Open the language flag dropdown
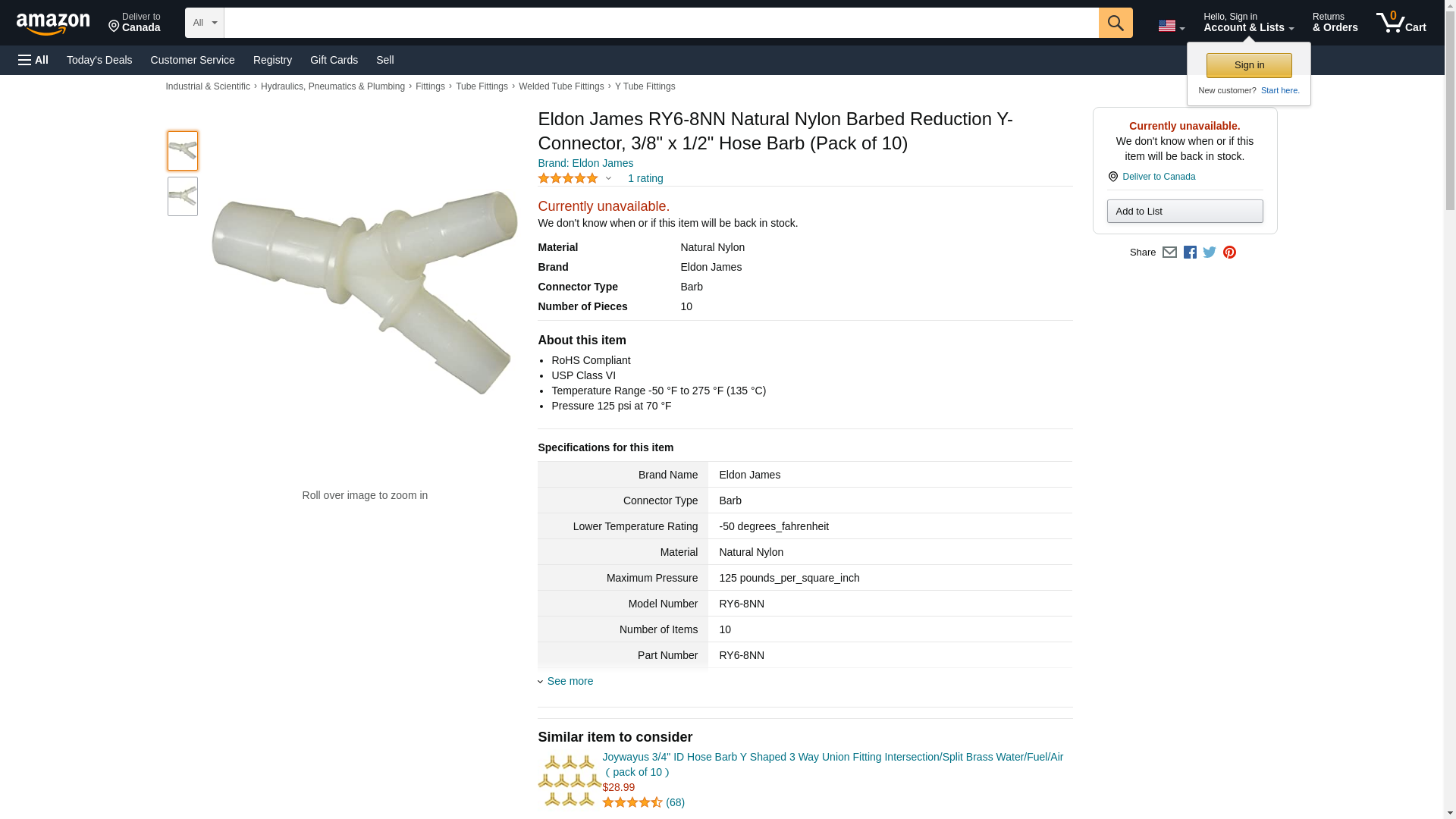 1171,26
